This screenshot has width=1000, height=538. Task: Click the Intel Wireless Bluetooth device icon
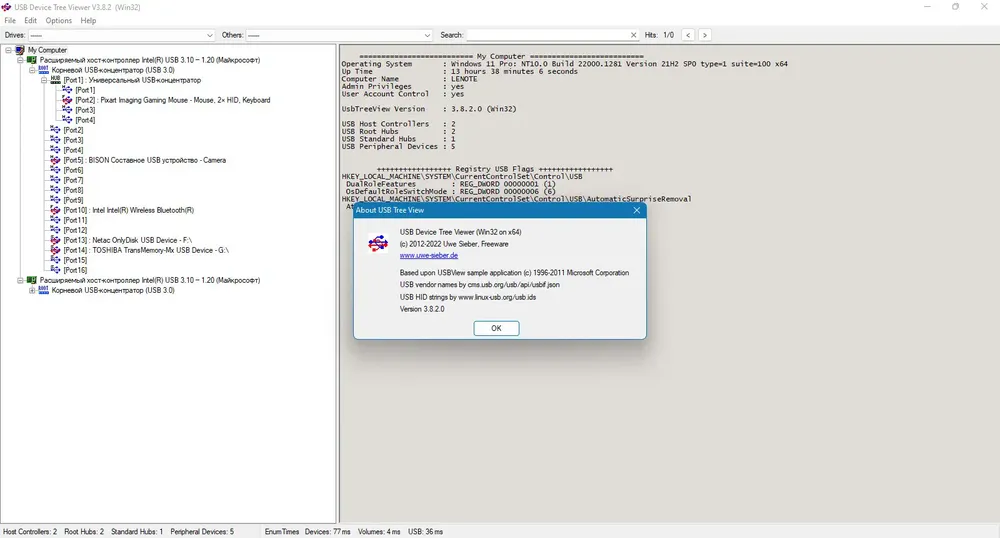pos(55,210)
